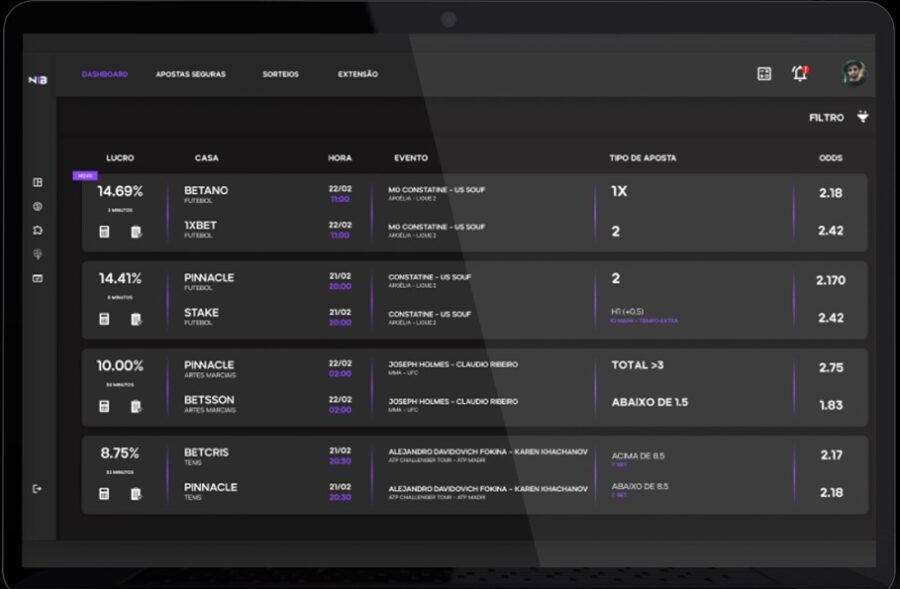Screen dimensions: 900x589
Task: Select the 8.75% profit value
Action: coord(120,453)
